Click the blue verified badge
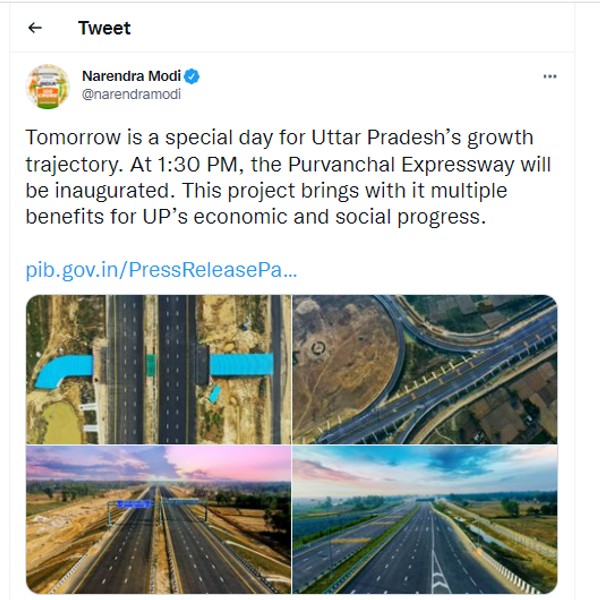 [x=192, y=76]
